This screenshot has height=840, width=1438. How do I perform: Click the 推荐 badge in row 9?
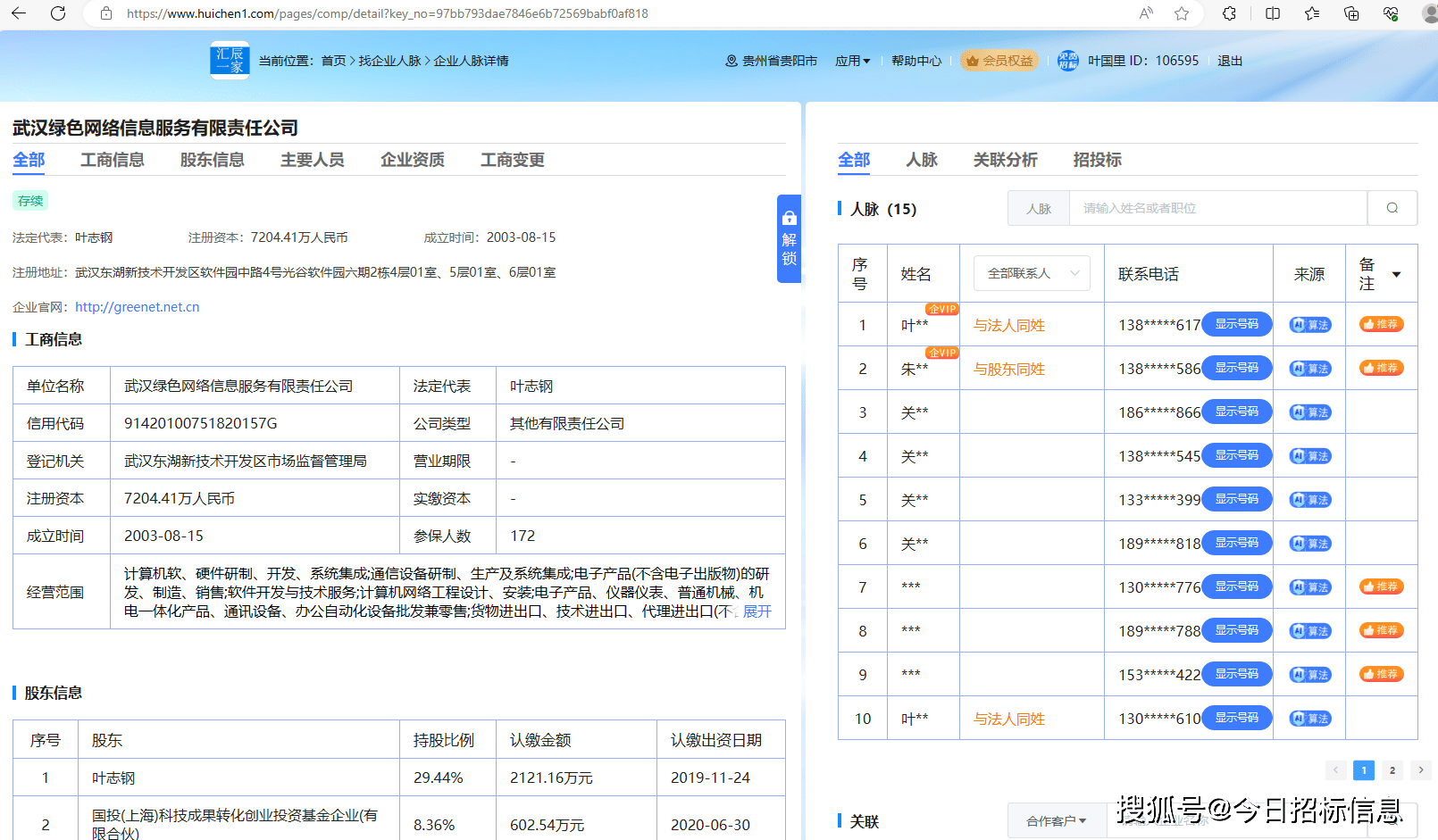click(x=1382, y=674)
